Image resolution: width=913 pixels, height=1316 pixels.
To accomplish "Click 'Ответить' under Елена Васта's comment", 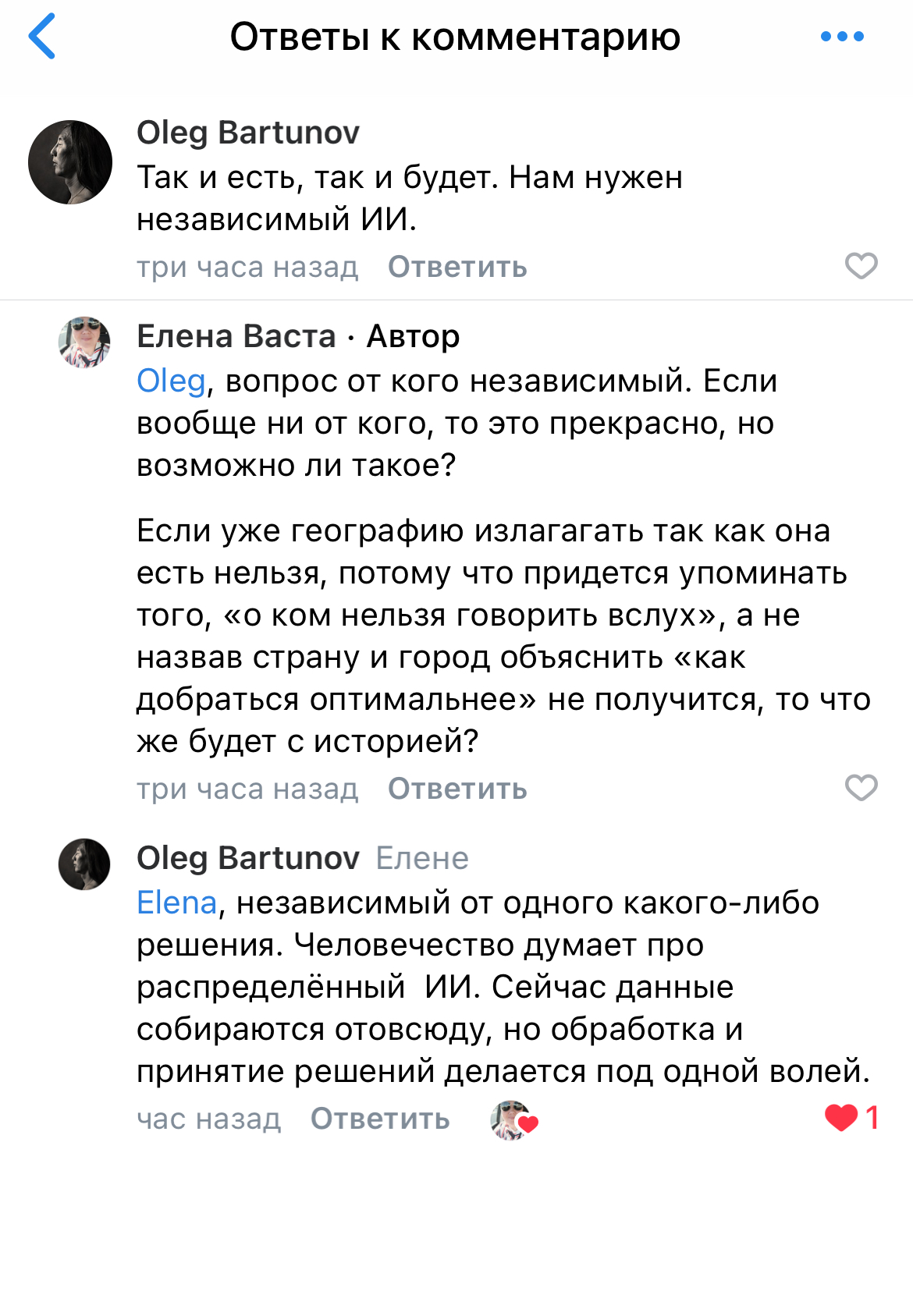I will (457, 789).
